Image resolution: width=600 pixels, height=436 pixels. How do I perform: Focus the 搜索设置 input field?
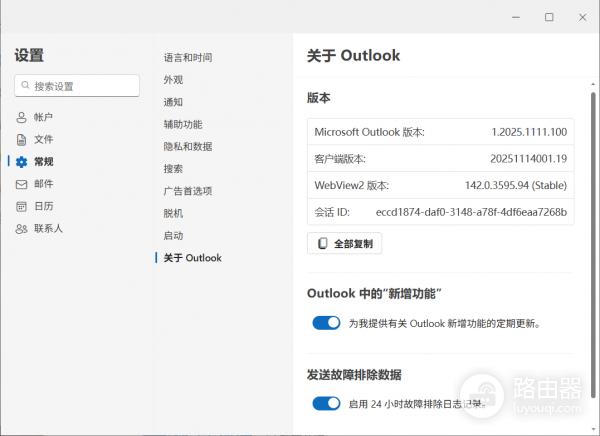click(77, 86)
